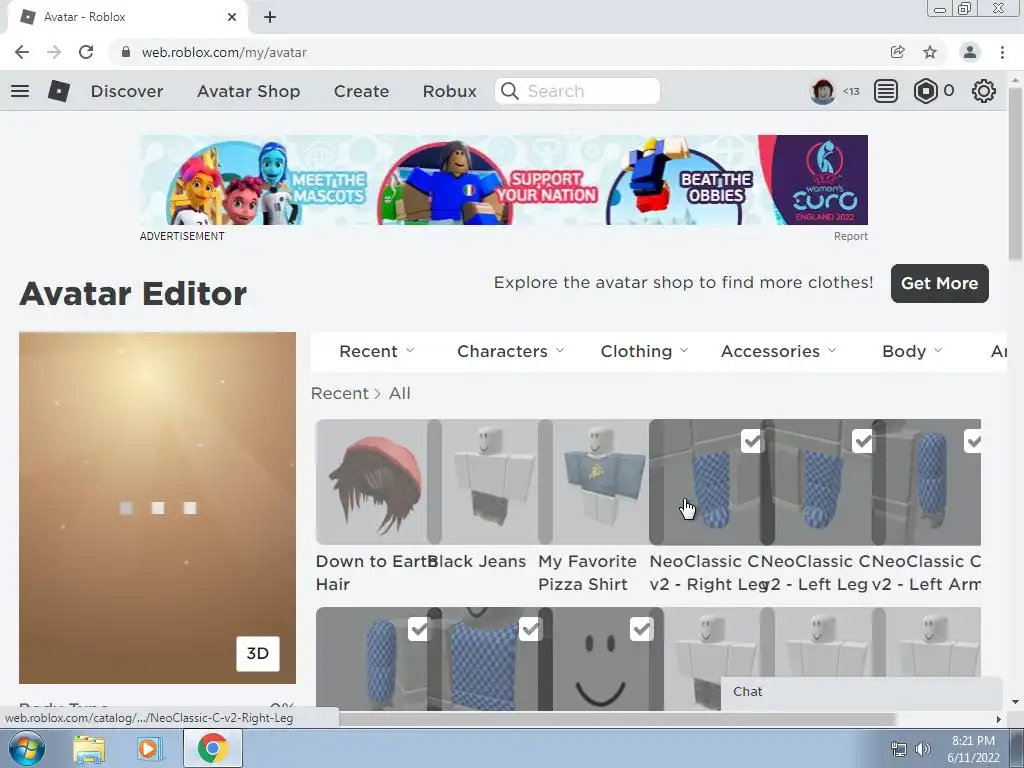Click the Recent breadcrumb link
Screen dimensions: 1024x768
pos(340,393)
